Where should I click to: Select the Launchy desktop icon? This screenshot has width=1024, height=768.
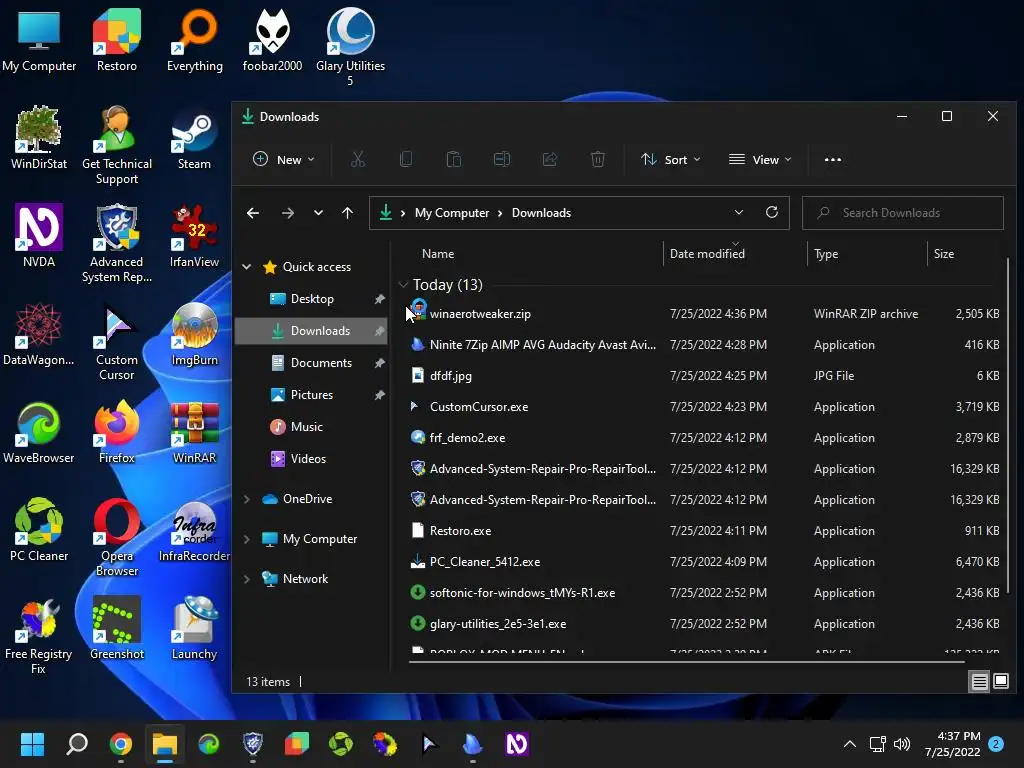coord(194,628)
